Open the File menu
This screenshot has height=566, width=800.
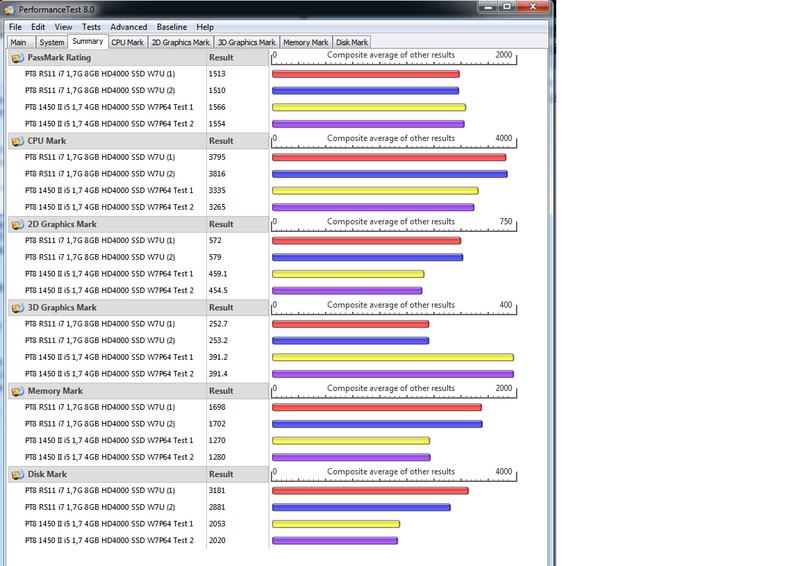[15, 27]
